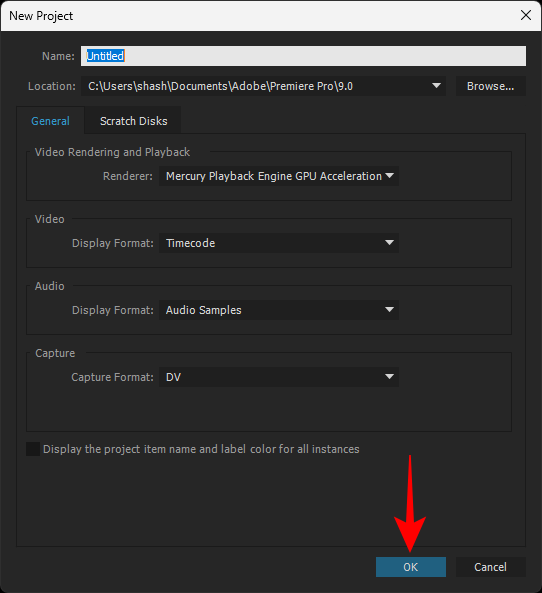Viewport: 542px width, 593px height.
Task: Switch to the Scratch Disks tab
Action: click(133, 121)
